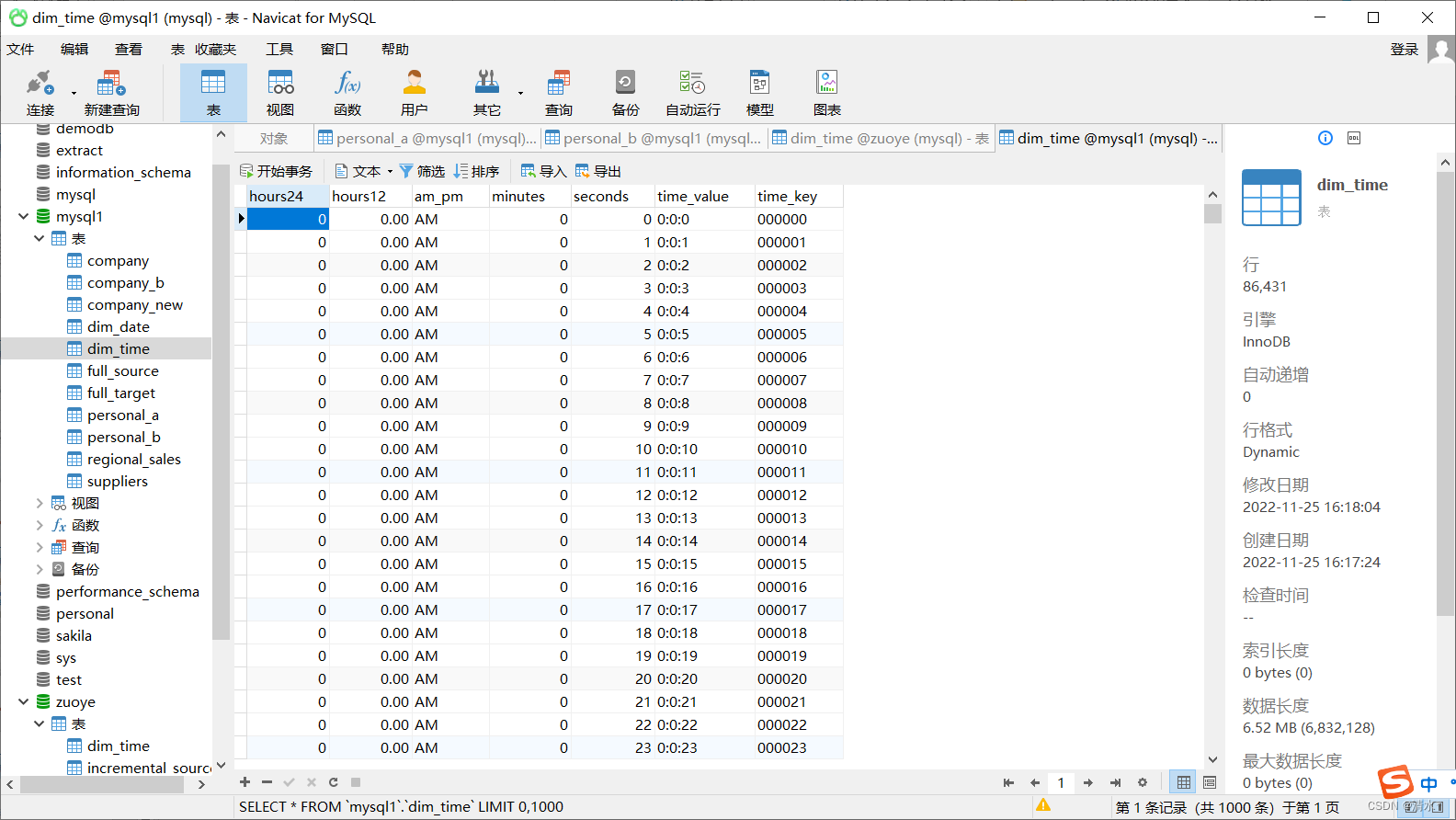Go to the previous page of records
This screenshot has width=1456, height=820.
(x=1035, y=783)
